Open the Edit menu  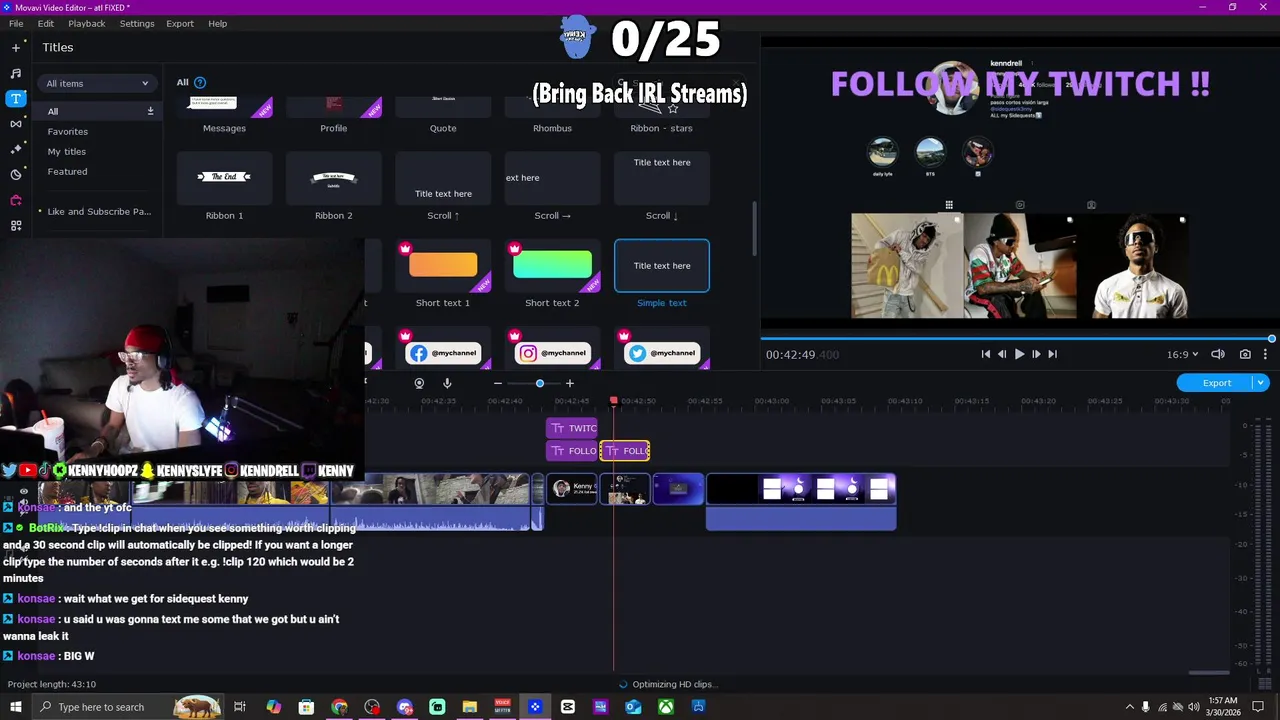[46, 23]
